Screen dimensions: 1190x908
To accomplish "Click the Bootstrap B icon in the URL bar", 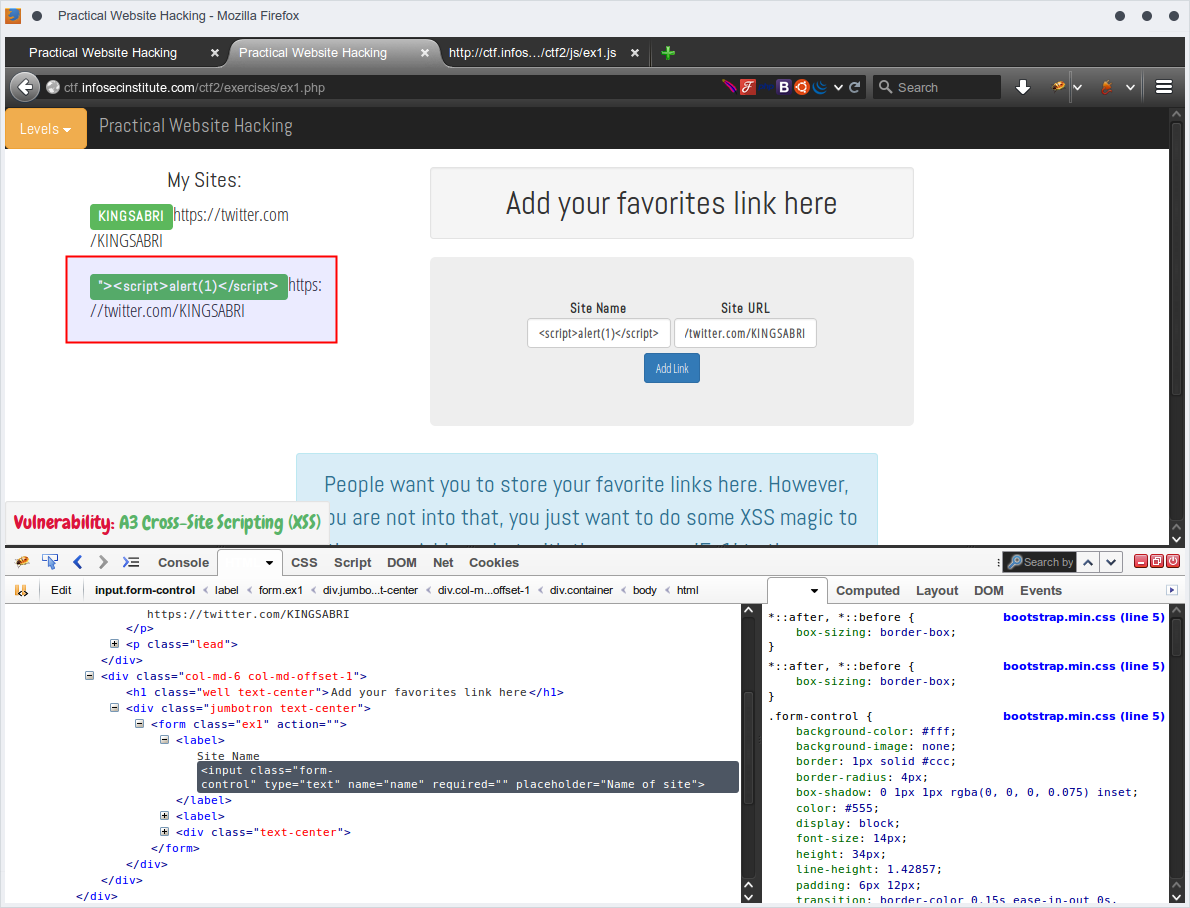I will point(784,87).
